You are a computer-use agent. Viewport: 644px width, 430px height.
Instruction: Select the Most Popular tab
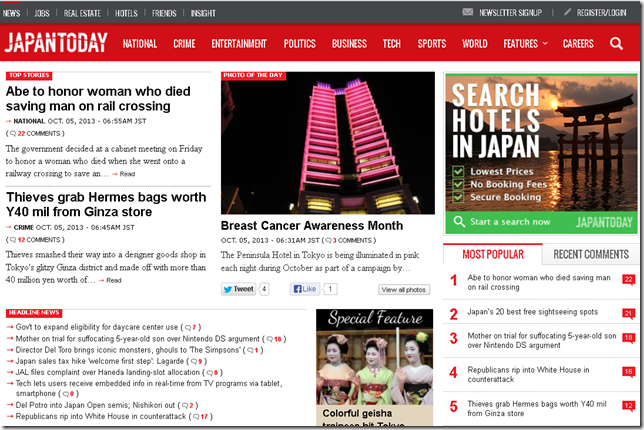click(x=493, y=254)
